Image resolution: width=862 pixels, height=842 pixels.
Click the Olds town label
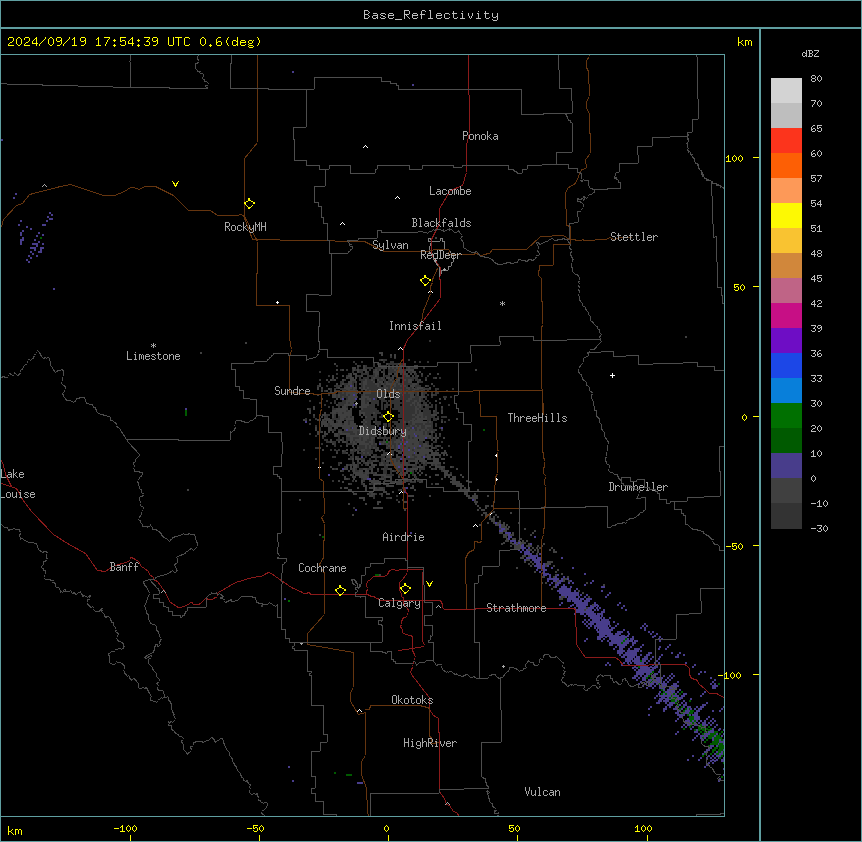pos(388,394)
